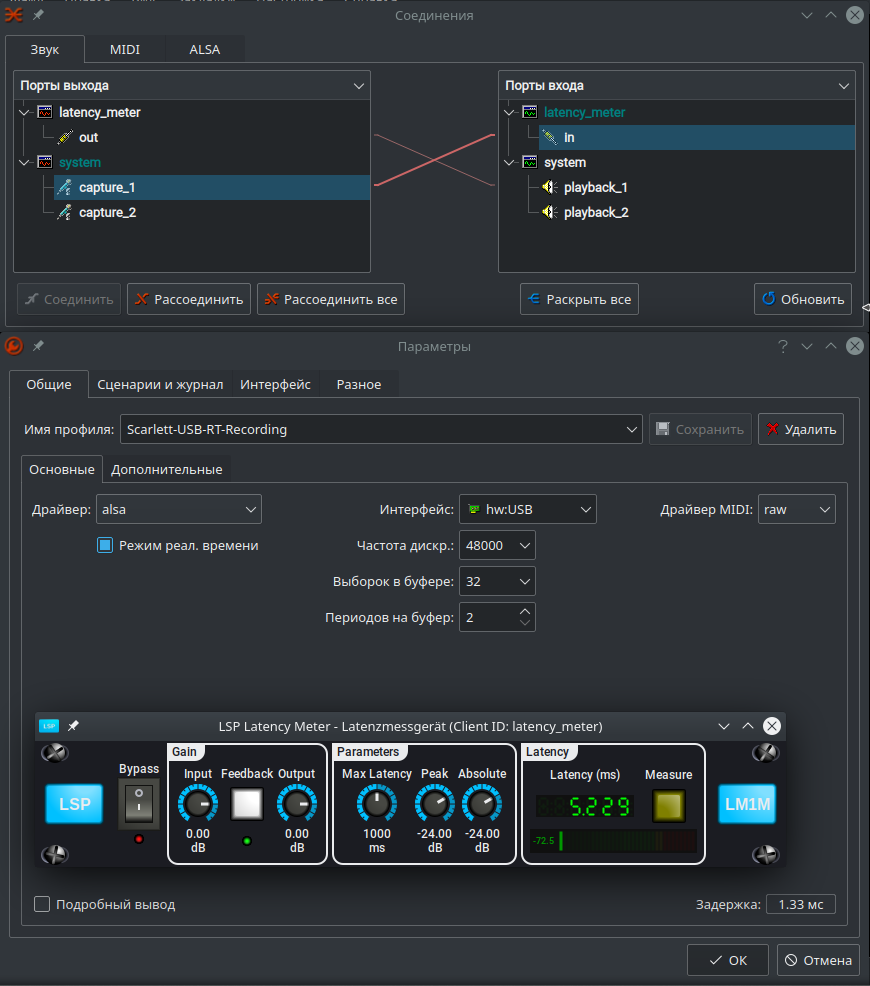
Task: Click the speaker icon of playback_1
Action: click(x=550, y=187)
